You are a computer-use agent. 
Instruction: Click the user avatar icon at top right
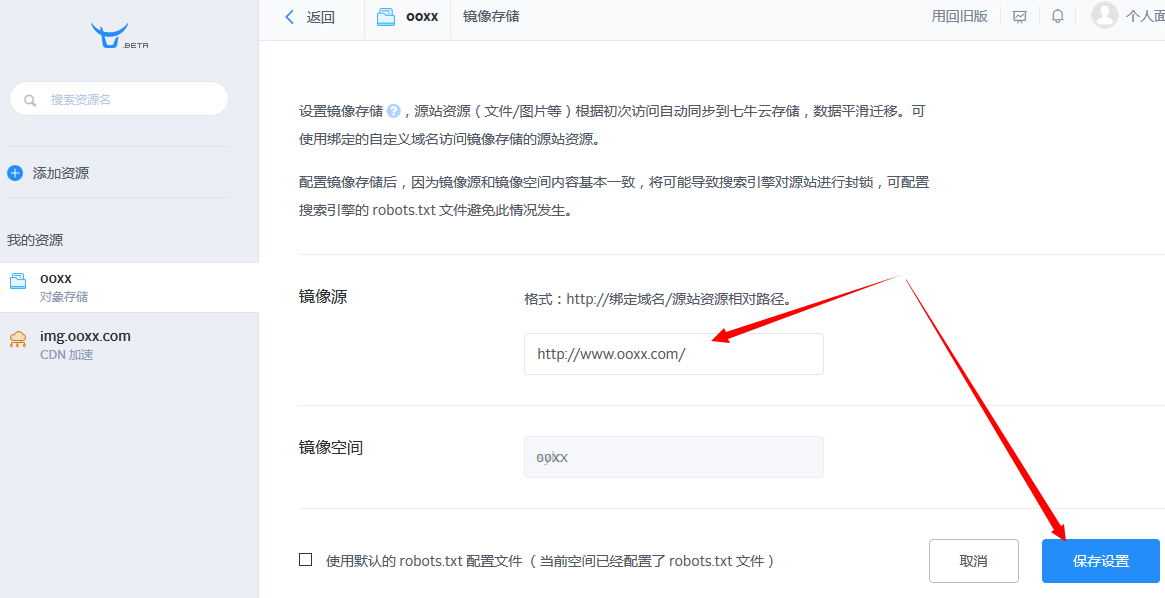(x=1105, y=16)
